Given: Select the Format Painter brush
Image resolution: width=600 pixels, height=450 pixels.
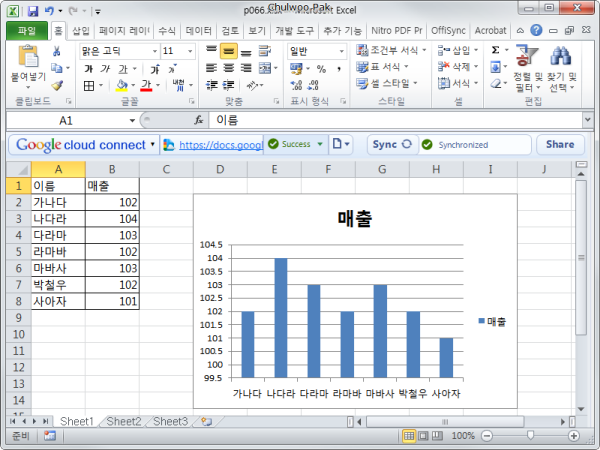Looking at the screenshot, I should click(57, 85).
